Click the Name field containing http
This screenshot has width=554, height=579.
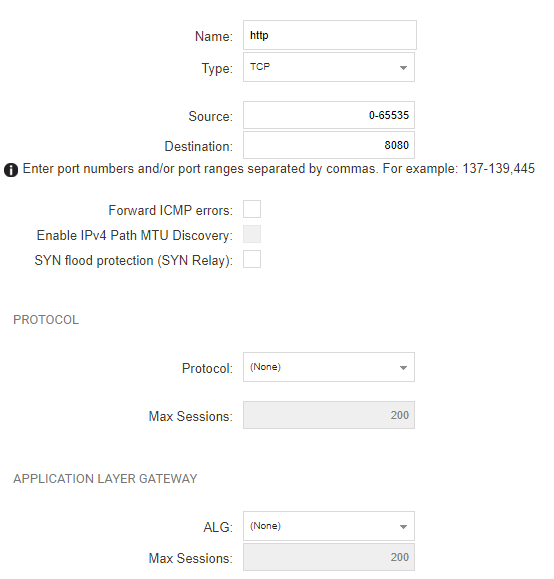coord(330,35)
